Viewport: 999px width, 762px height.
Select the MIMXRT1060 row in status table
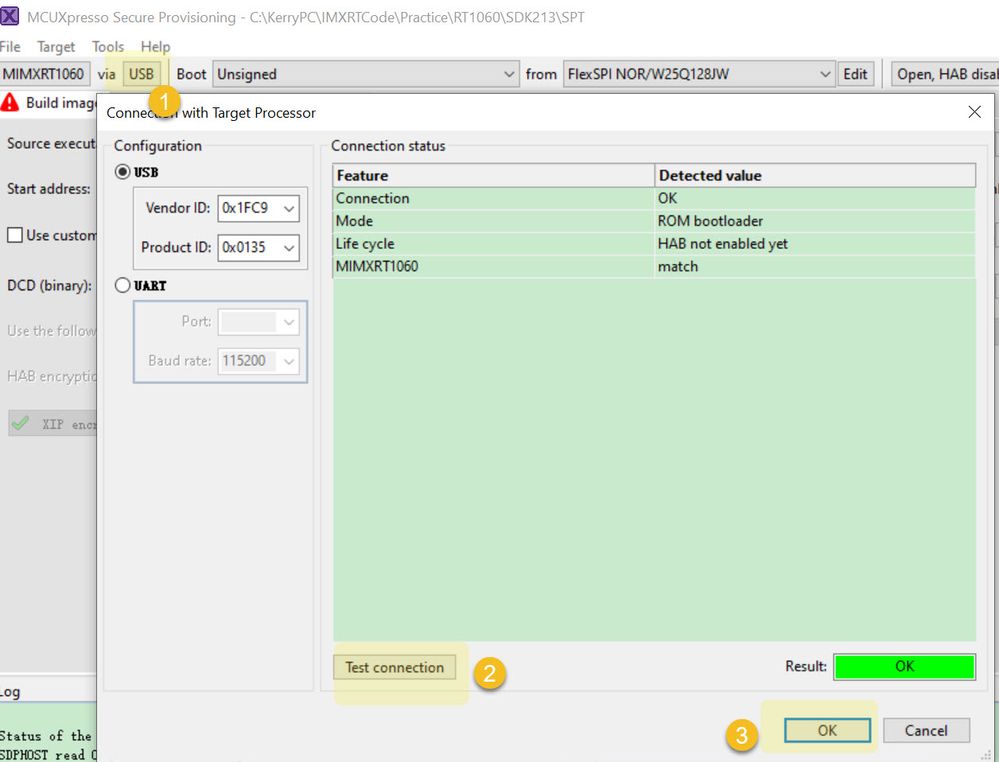tap(654, 266)
